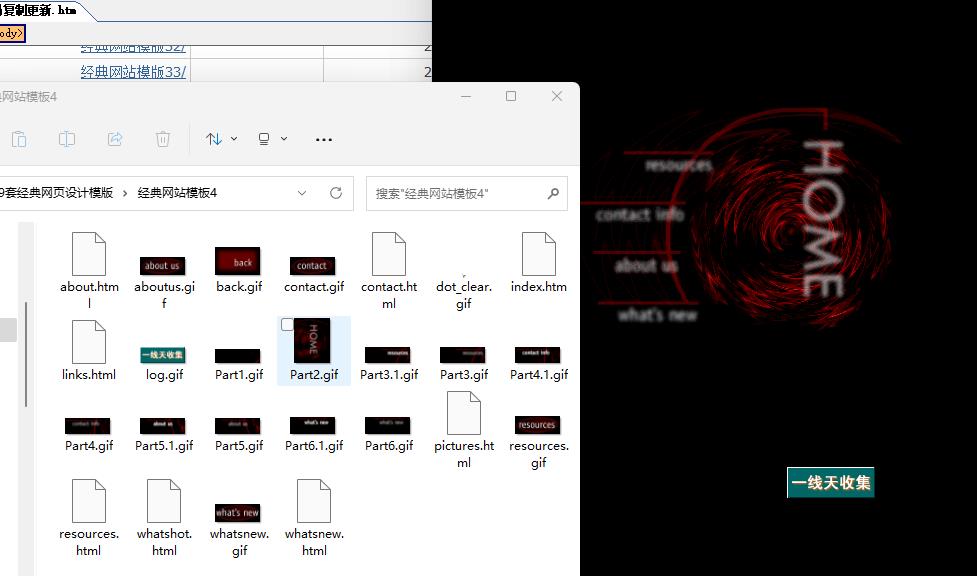Image resolution: width=977 pixels, height=576 pixels.
Task: Select the aboutus.gif thumbnail
Action: (x=163, y=266)
